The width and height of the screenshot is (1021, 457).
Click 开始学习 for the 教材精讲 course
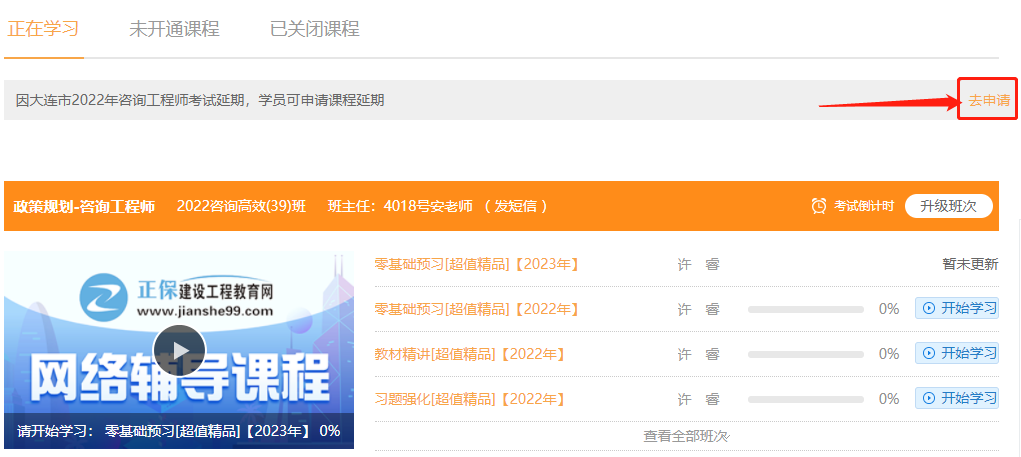[957, 354]
